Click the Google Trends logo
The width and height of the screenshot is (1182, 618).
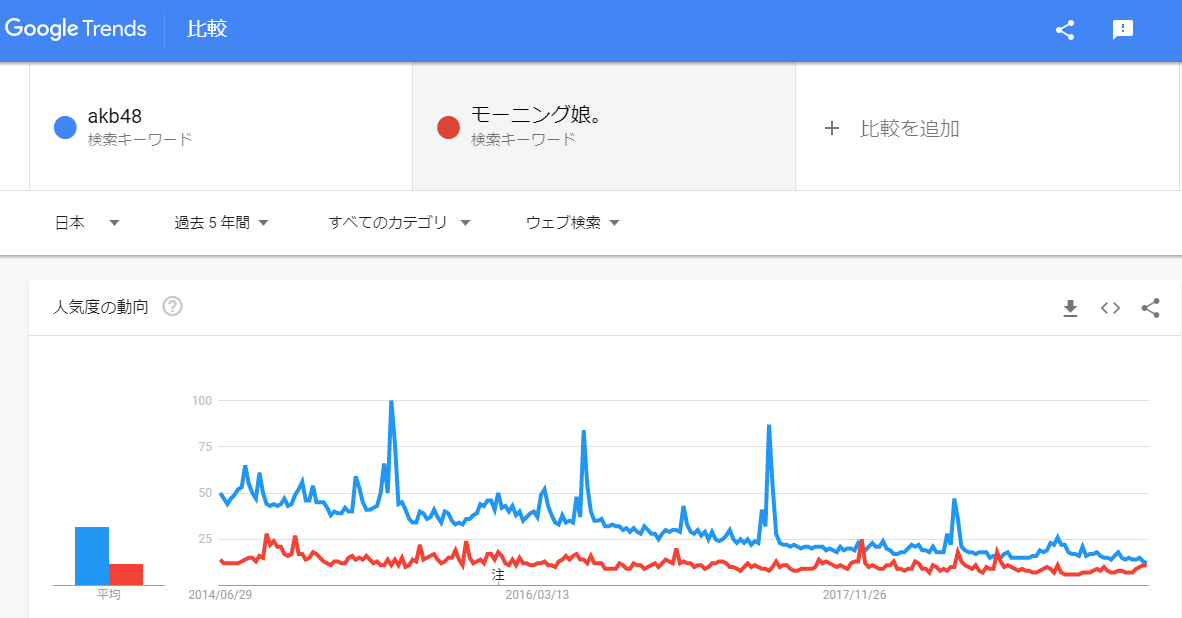(x=75, y=29)
